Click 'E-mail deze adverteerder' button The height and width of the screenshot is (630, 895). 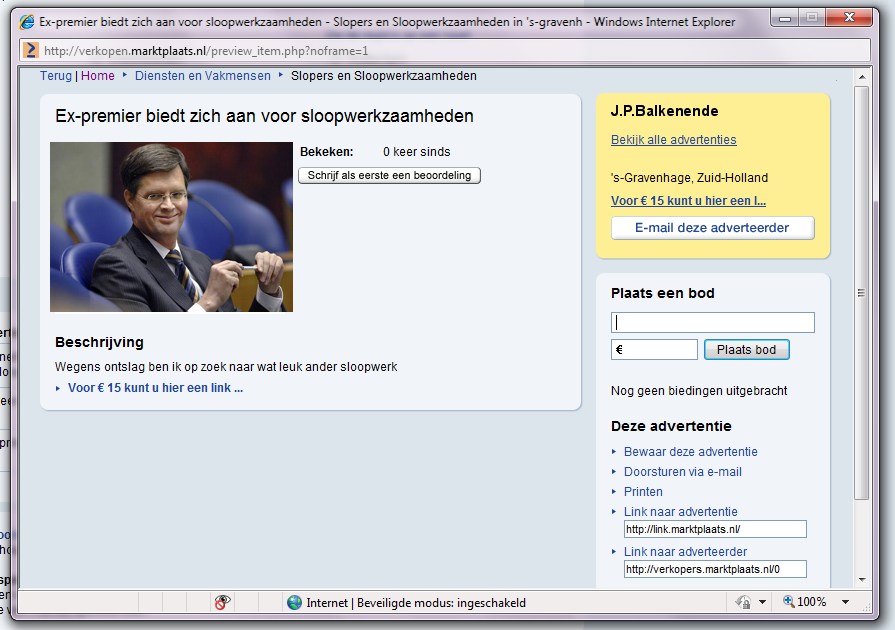point(712,228)
